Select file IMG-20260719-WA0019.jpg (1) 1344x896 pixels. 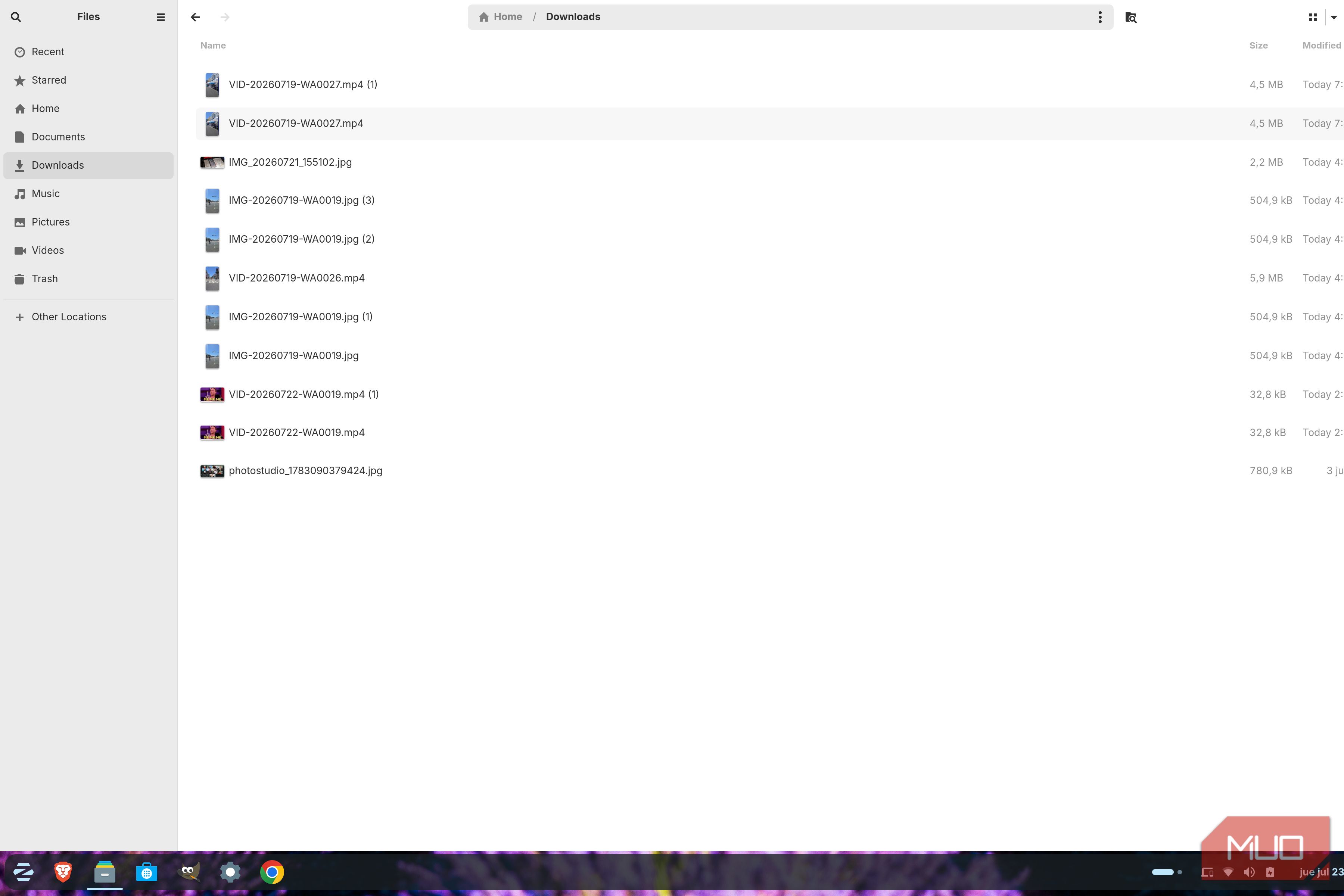pos(769,317)
